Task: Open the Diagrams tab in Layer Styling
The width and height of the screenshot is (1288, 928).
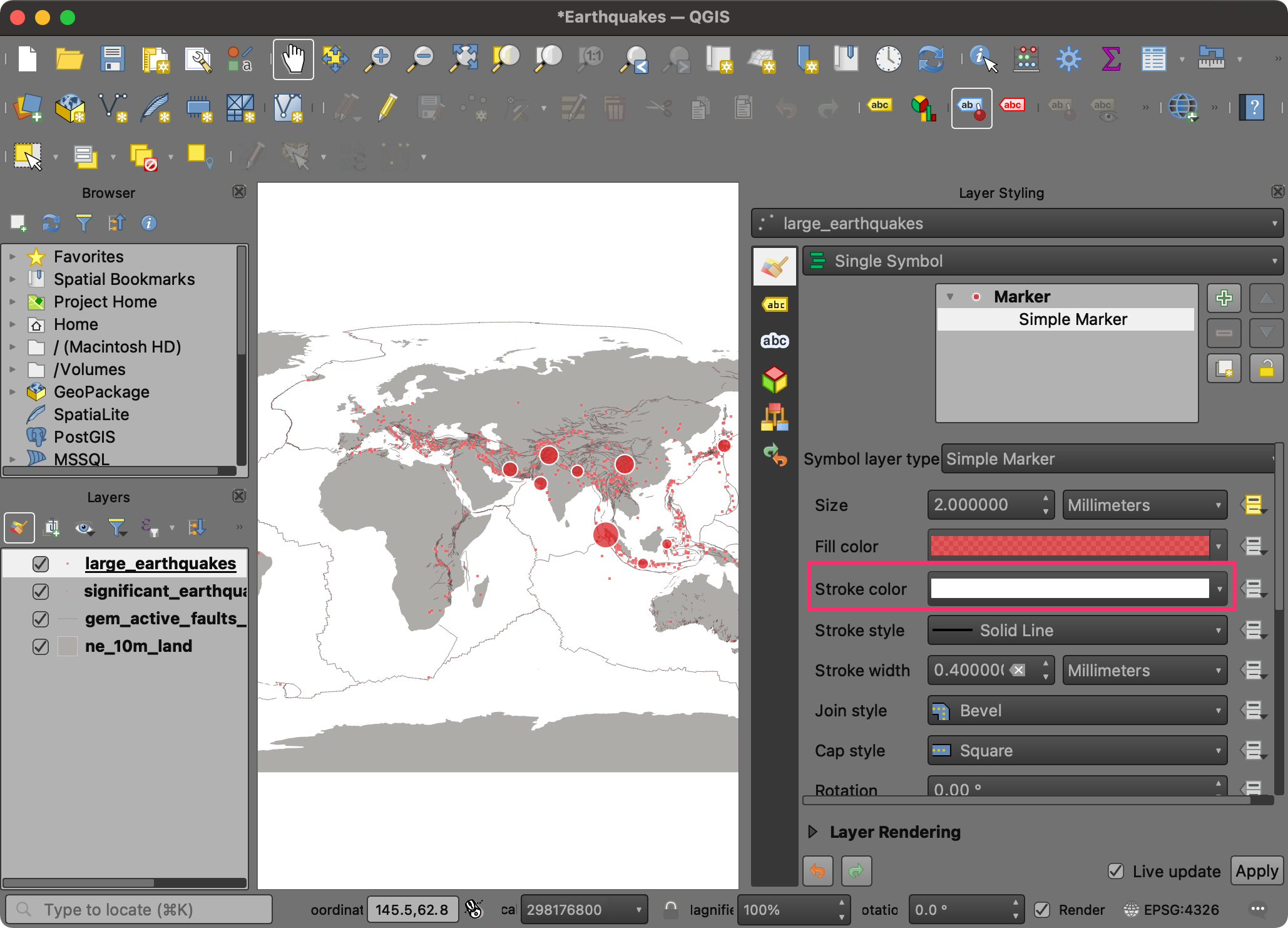Action: [775, 417]
